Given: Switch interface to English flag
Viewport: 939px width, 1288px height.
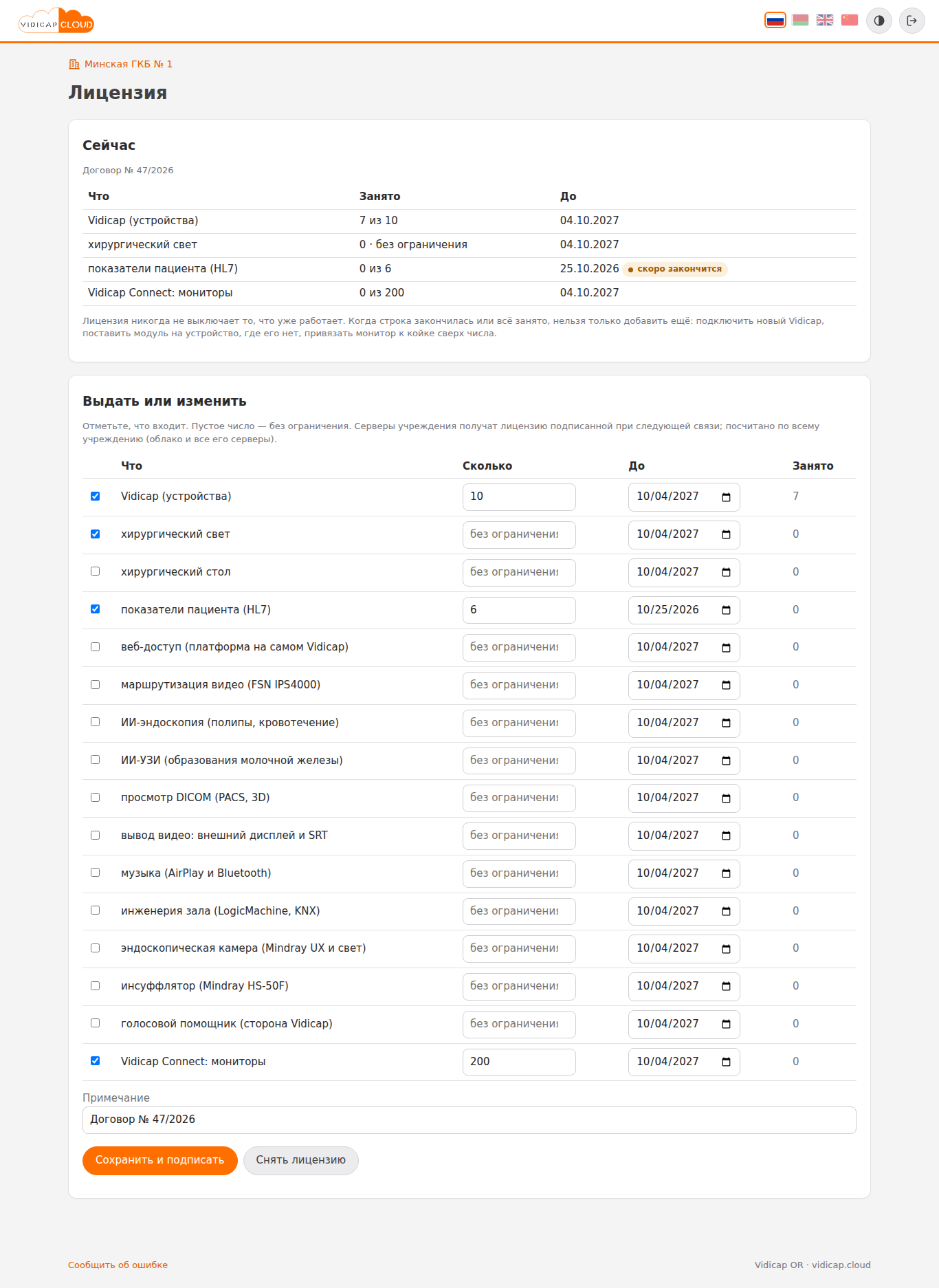Looking at the screenshot, I should (x=825, y=20).
